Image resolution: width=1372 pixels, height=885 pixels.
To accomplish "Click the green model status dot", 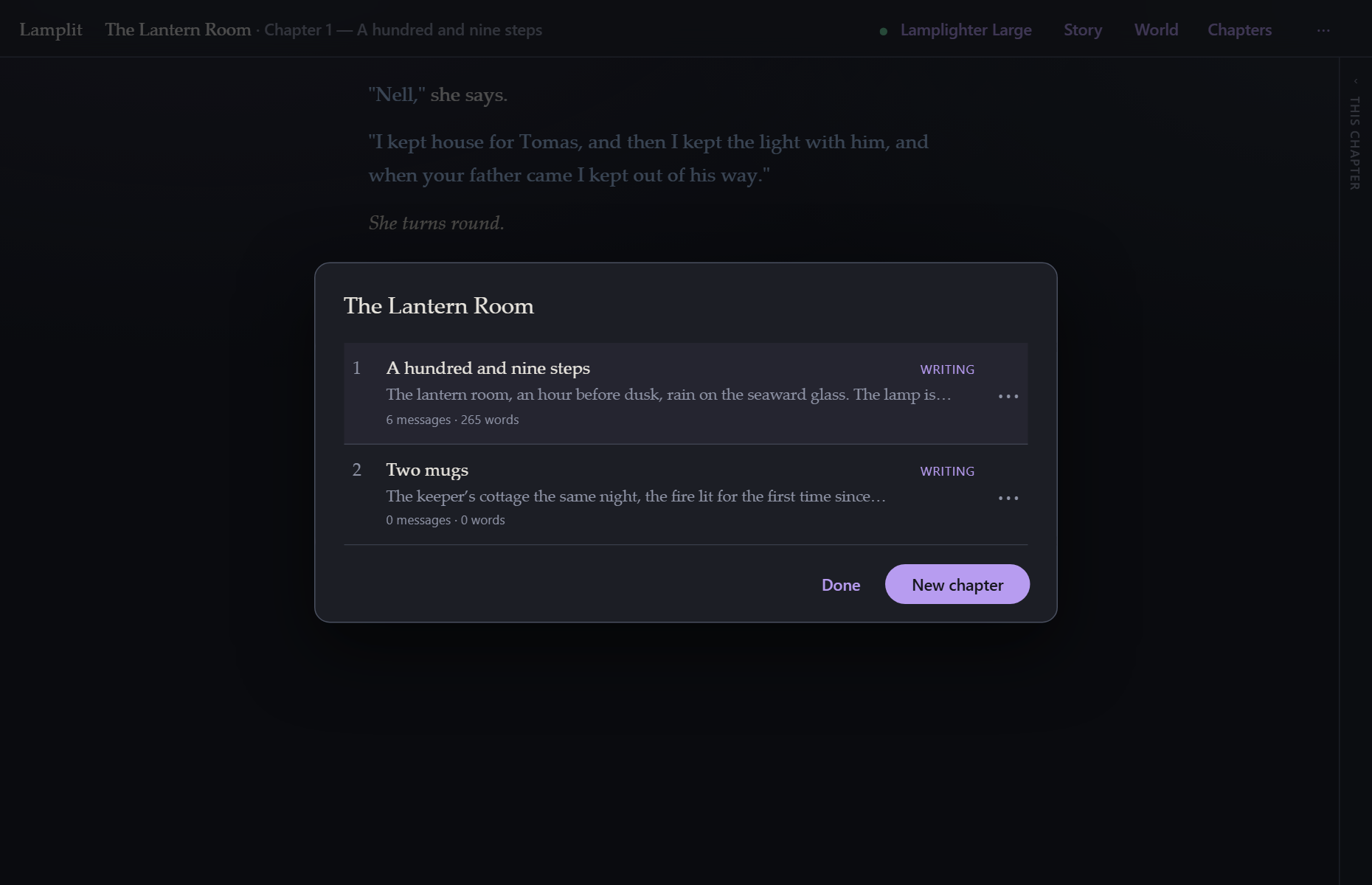I will pos(884,31).
